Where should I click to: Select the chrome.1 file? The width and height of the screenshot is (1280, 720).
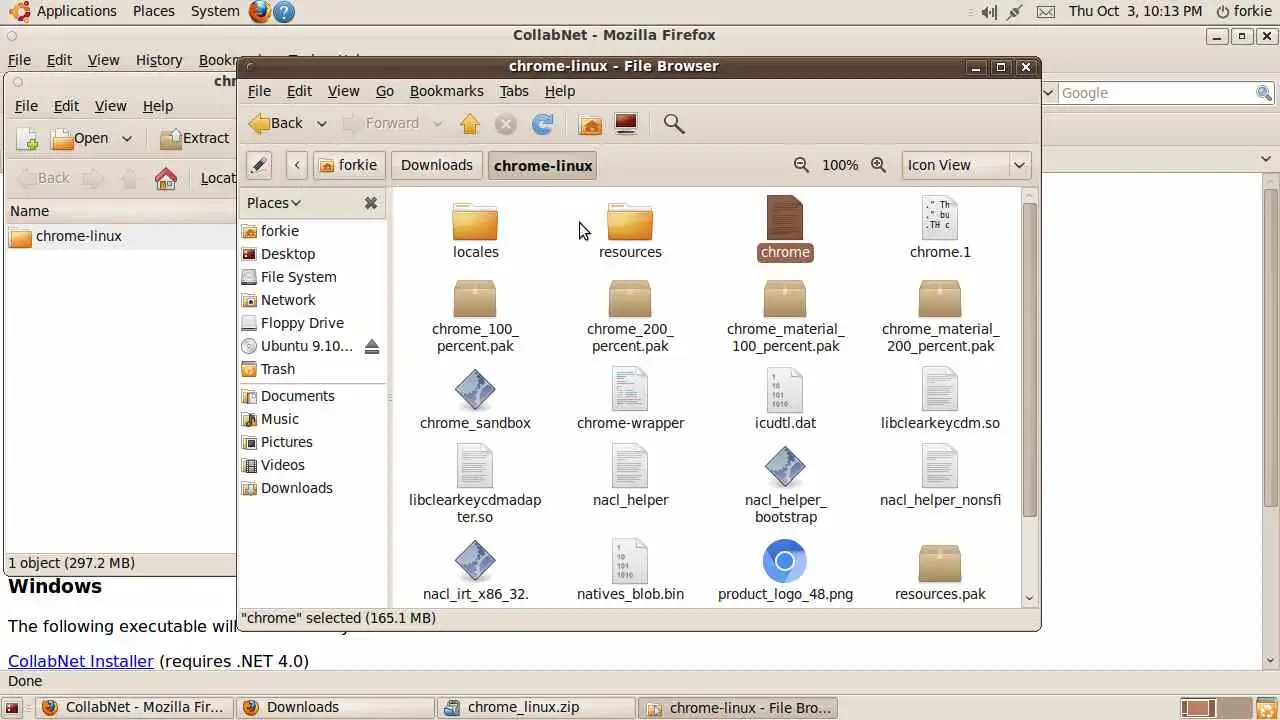pos(940,228)
